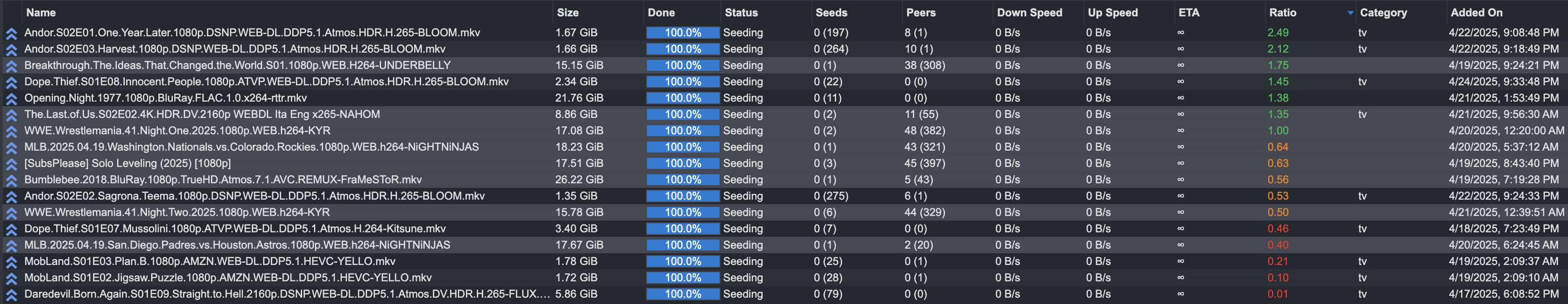Click seeding icon for Wrestlemania 41 Night Two
The height and width of the screenshot is (304, 1568).
[x=11, y=213]
